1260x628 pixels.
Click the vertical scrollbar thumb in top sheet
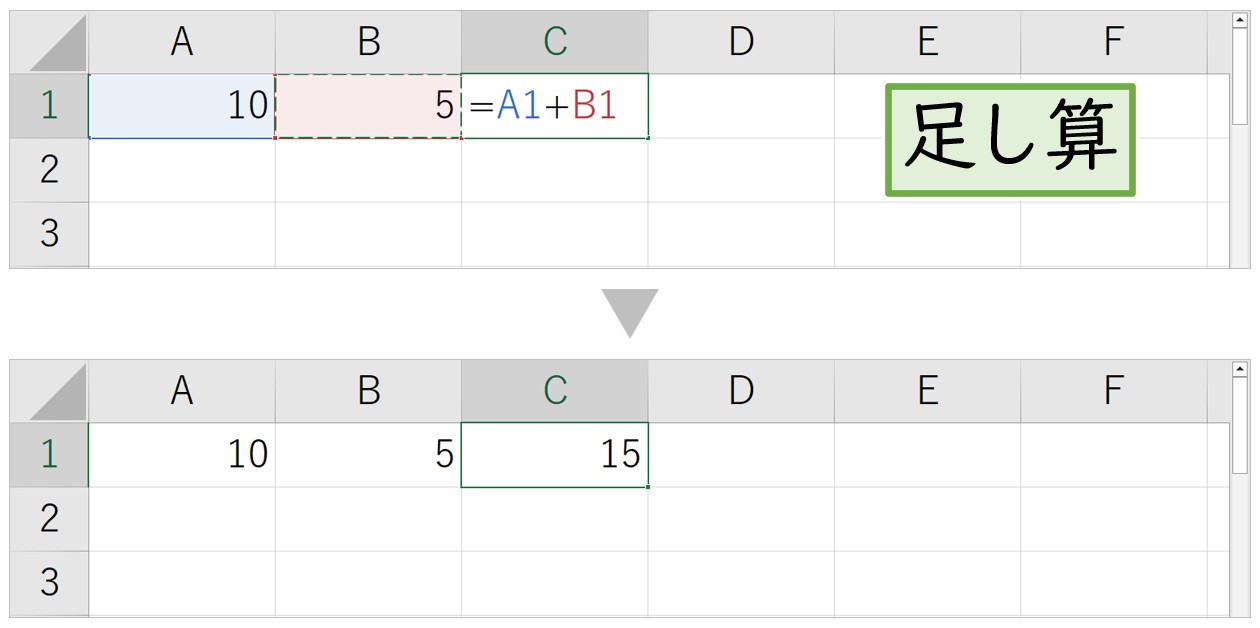pos(1240,75)
